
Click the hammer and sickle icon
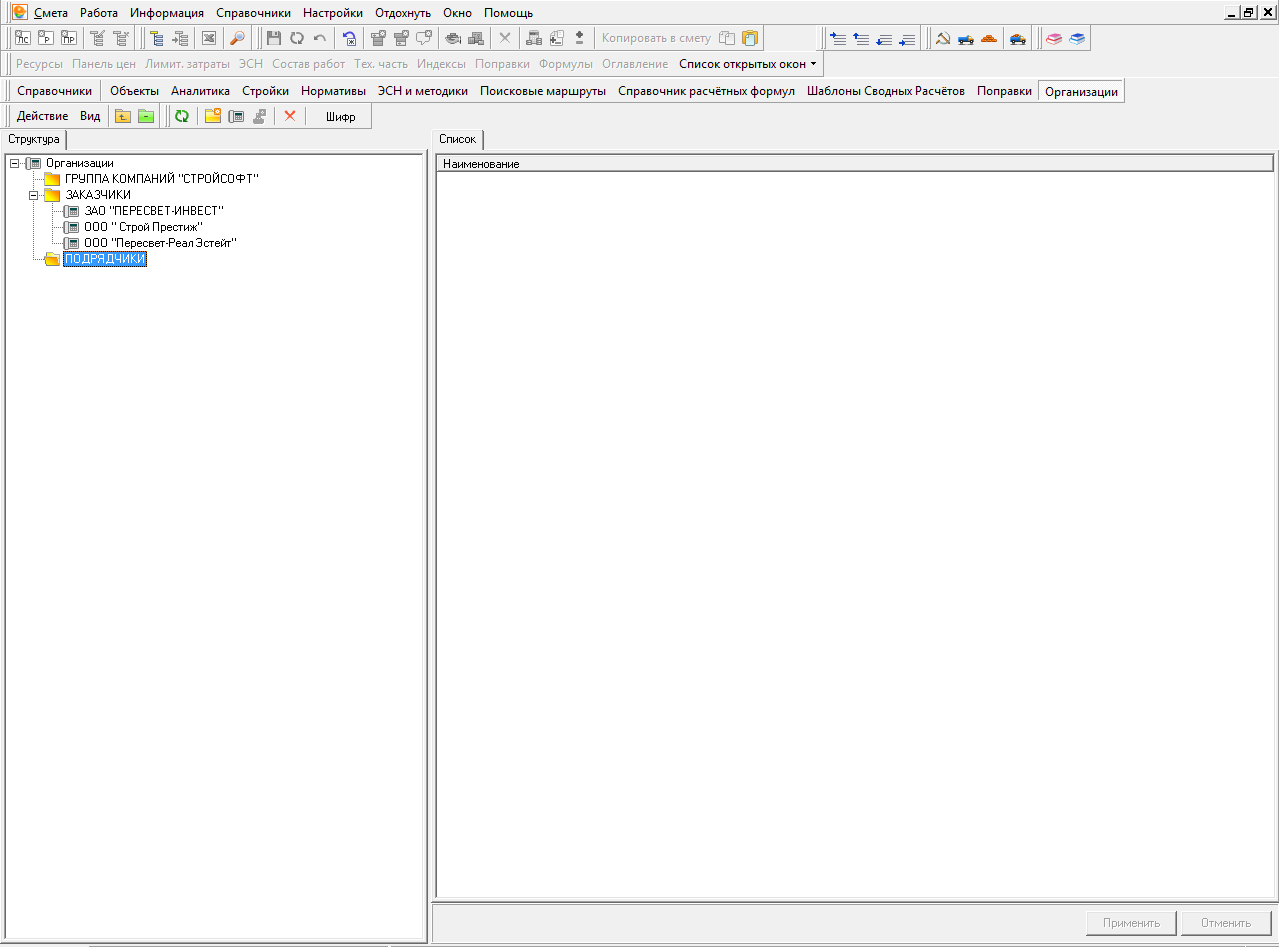click(942, 39)
